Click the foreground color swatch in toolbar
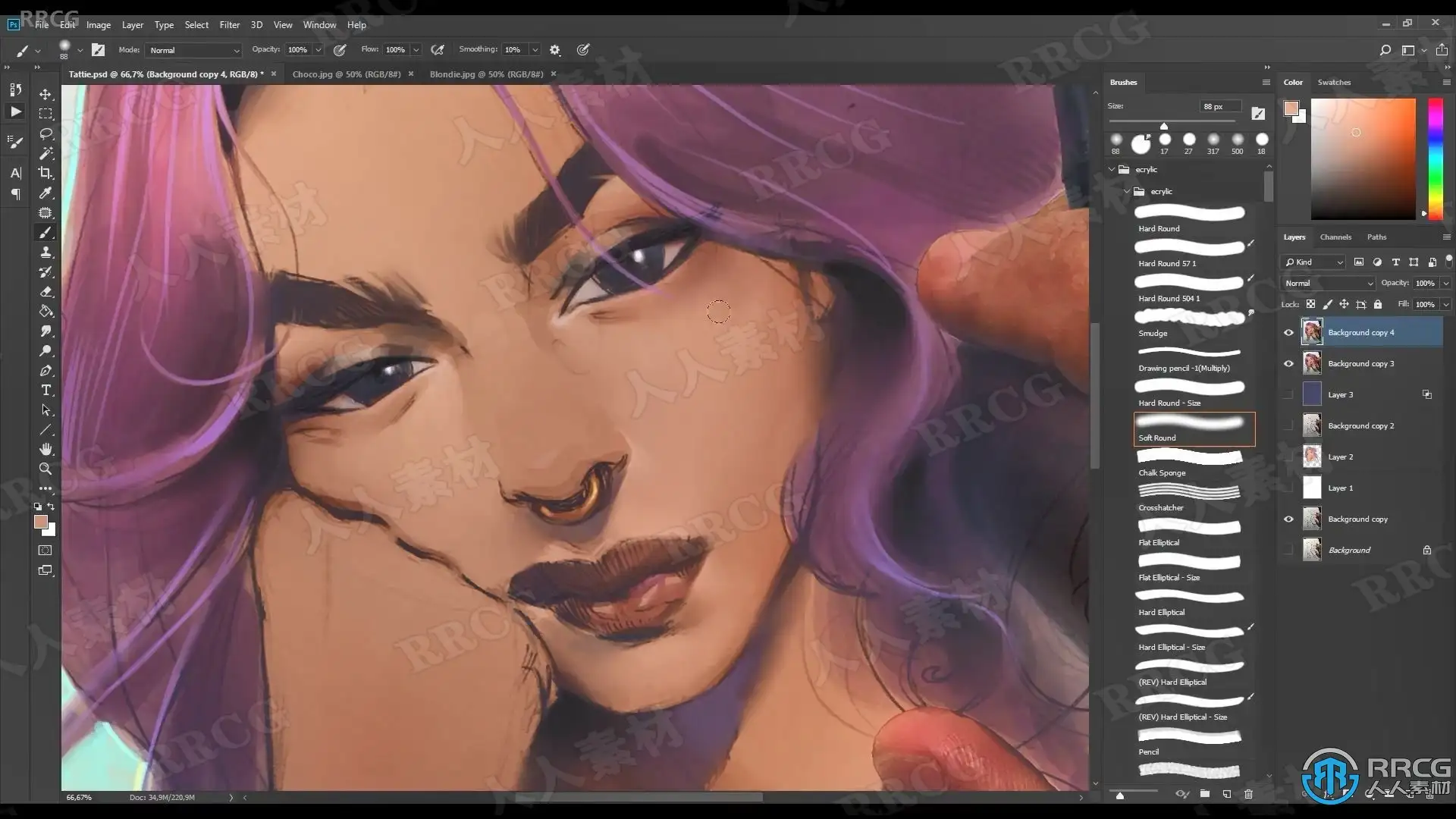This screenshot has width=1456, height=819. [41, 522]
